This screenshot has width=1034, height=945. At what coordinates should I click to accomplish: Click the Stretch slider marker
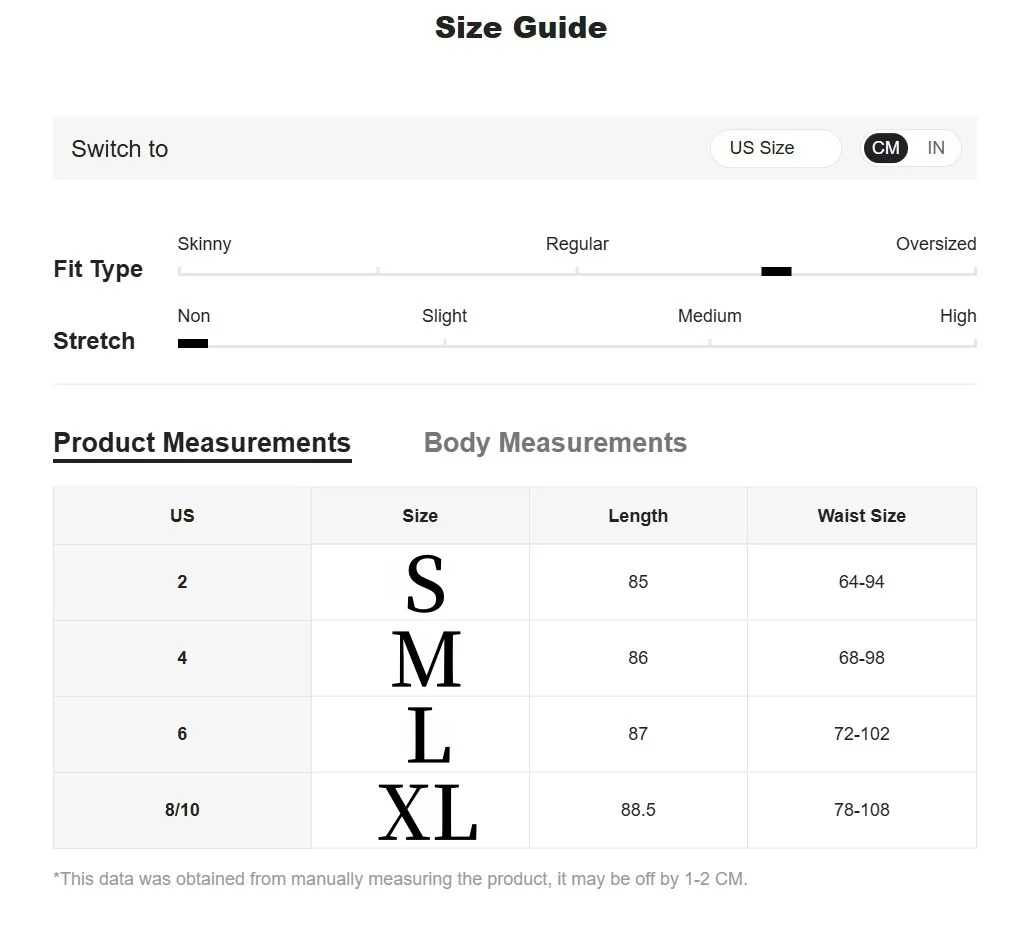click(193, 343)
